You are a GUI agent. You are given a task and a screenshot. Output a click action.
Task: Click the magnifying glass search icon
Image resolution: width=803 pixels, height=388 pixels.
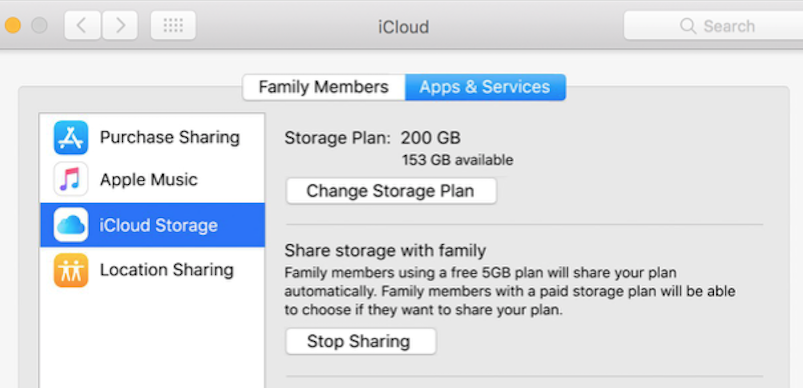pos(688,26)
